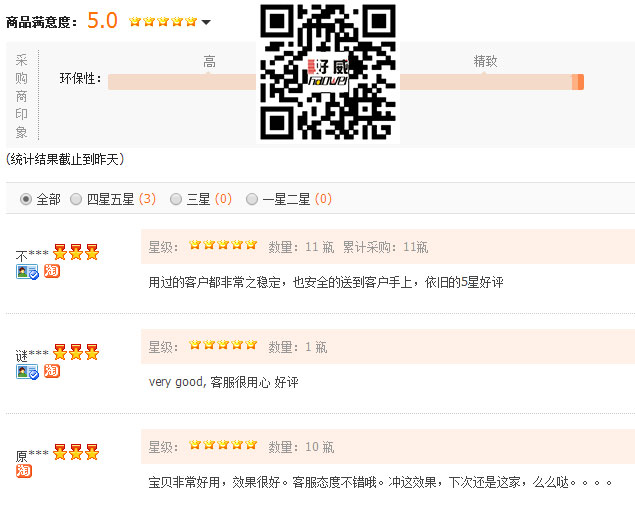Click the 'very good' review text
The height and width of the screenshot is (508, 635).
pos(224,382)
